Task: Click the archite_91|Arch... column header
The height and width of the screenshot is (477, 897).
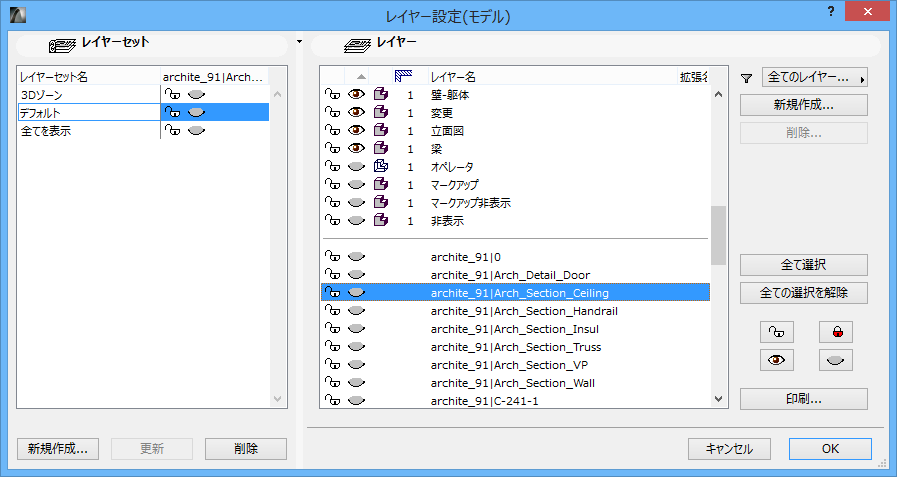Action: (213, 77)
